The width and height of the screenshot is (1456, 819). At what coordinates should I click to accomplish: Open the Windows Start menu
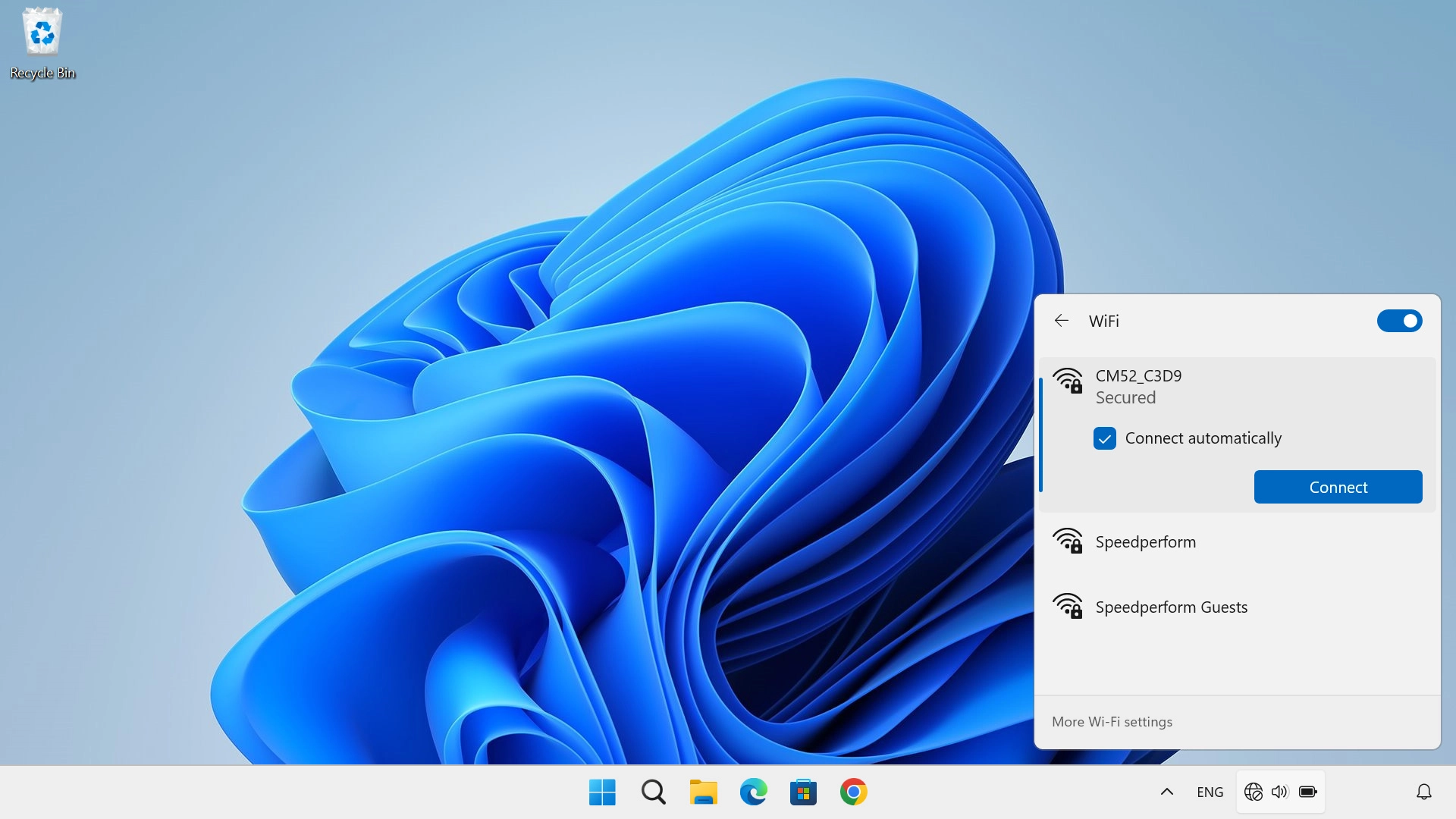pyautogui.click(x=602, y=792)
